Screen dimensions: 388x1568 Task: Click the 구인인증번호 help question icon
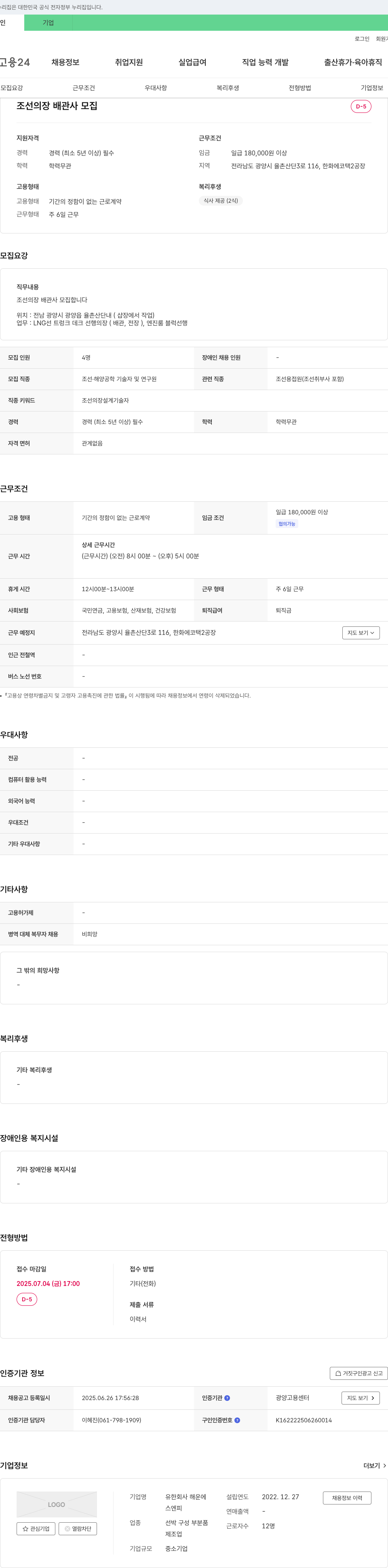tap(237, 1420)
